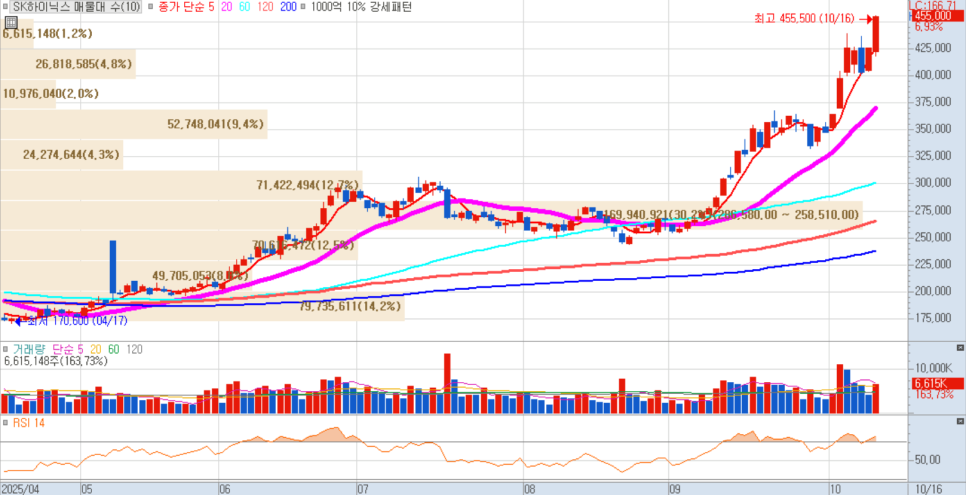The image size is (966, 495).
Task: Select the 6,615,148(1.2%) volume profile bar
Action: 17,34
